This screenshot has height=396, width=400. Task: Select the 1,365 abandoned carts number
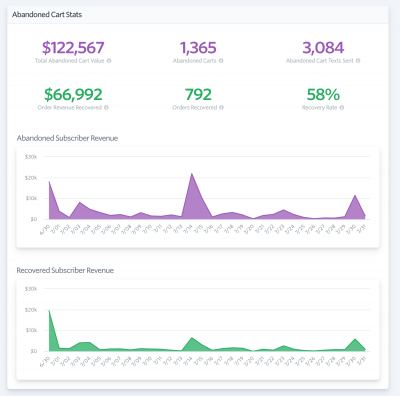pos(198,48)
